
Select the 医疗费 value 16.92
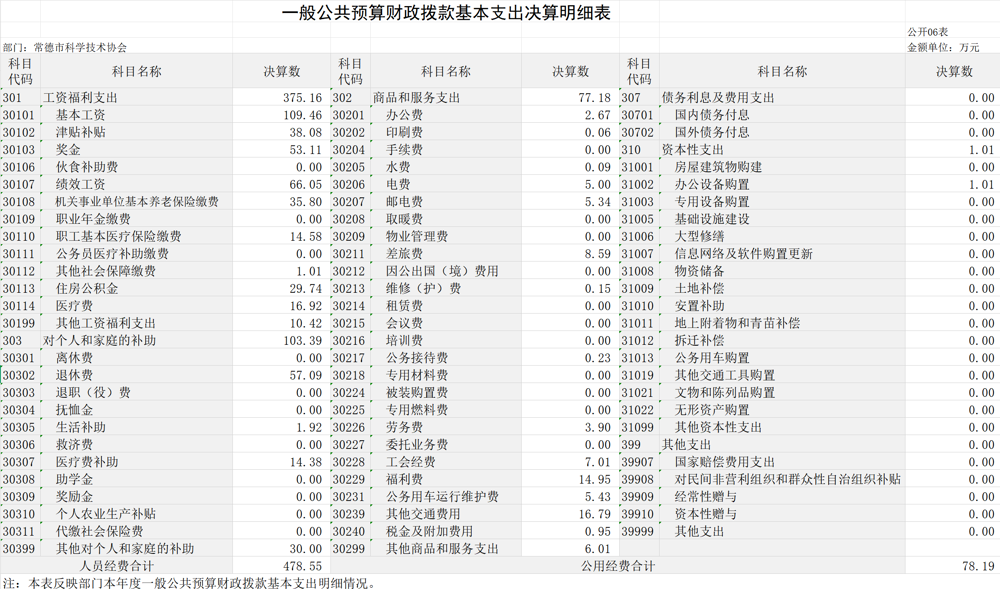tap(306, 306)
